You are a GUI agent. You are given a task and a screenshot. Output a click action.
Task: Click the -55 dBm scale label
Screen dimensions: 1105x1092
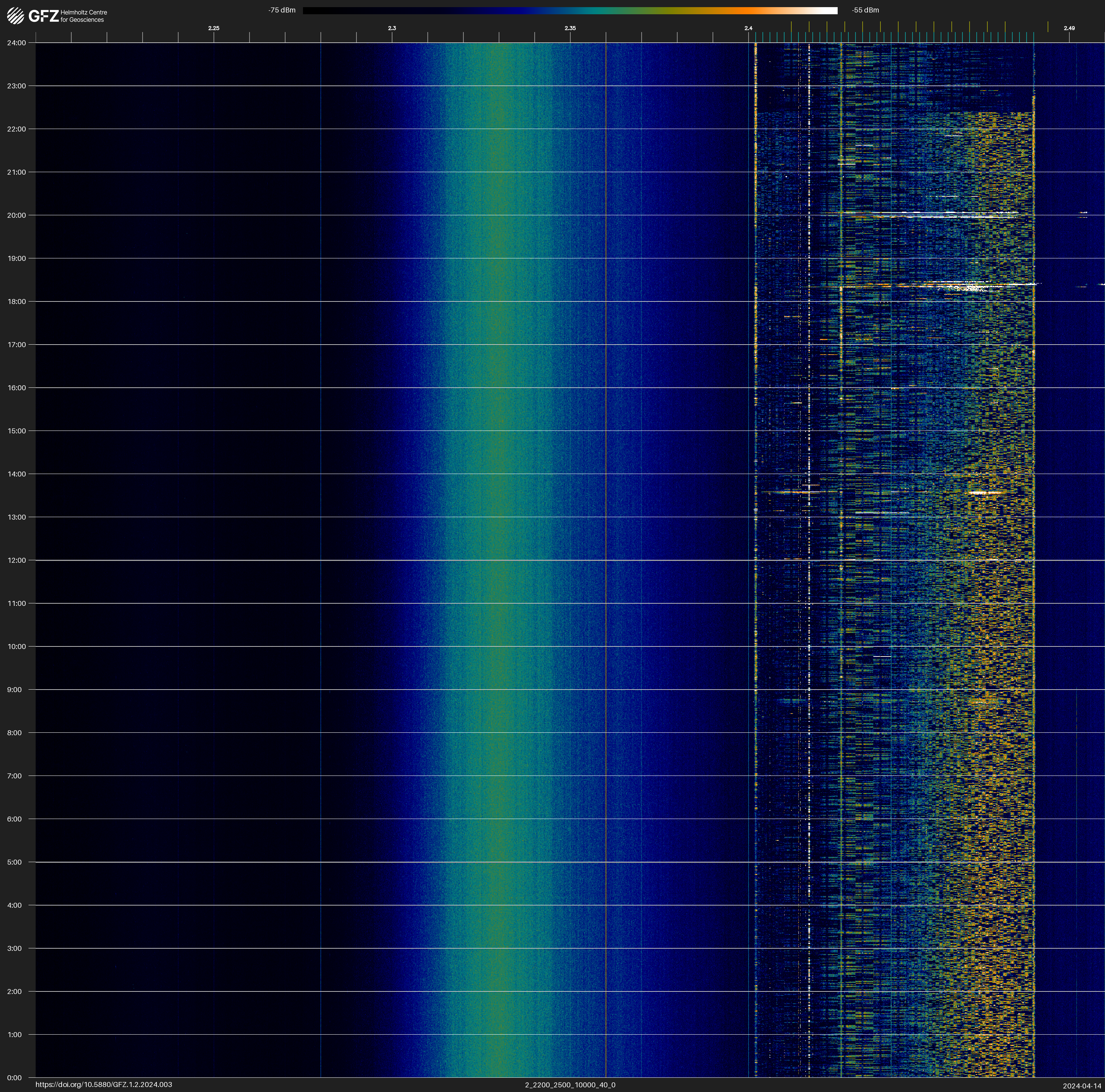coord(865,10)
